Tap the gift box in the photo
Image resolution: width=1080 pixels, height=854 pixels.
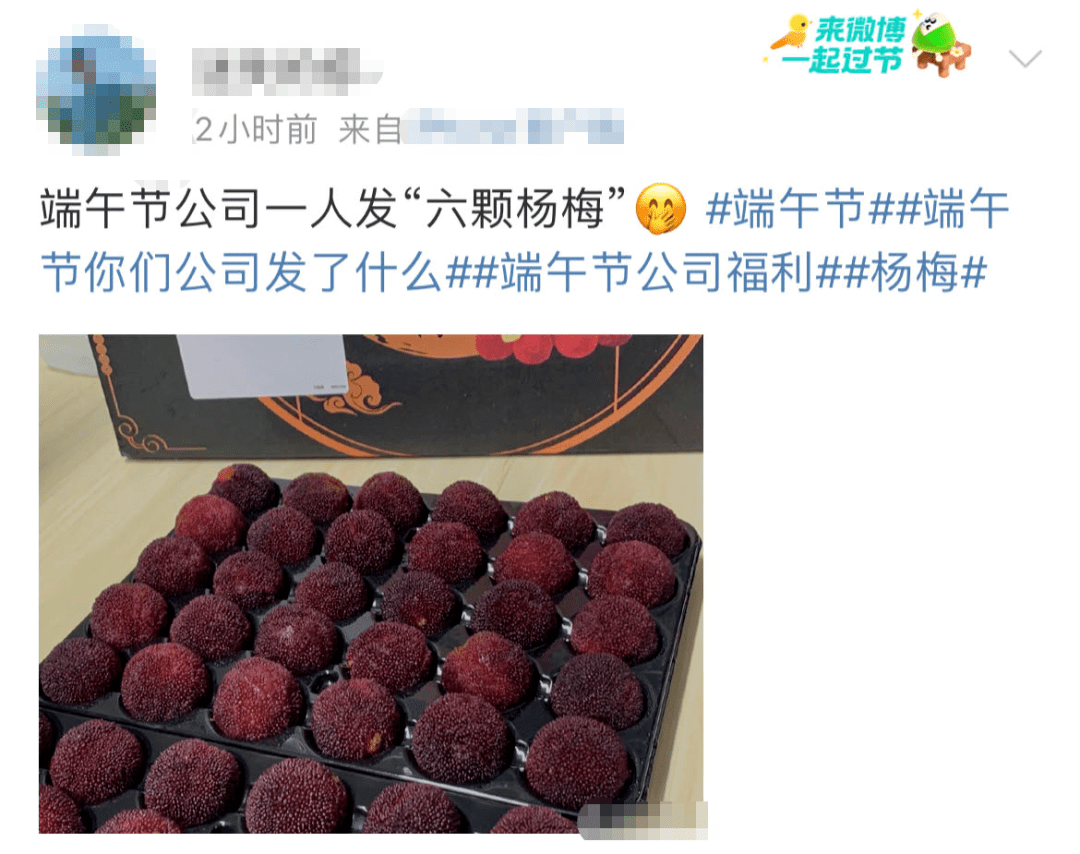396,395
